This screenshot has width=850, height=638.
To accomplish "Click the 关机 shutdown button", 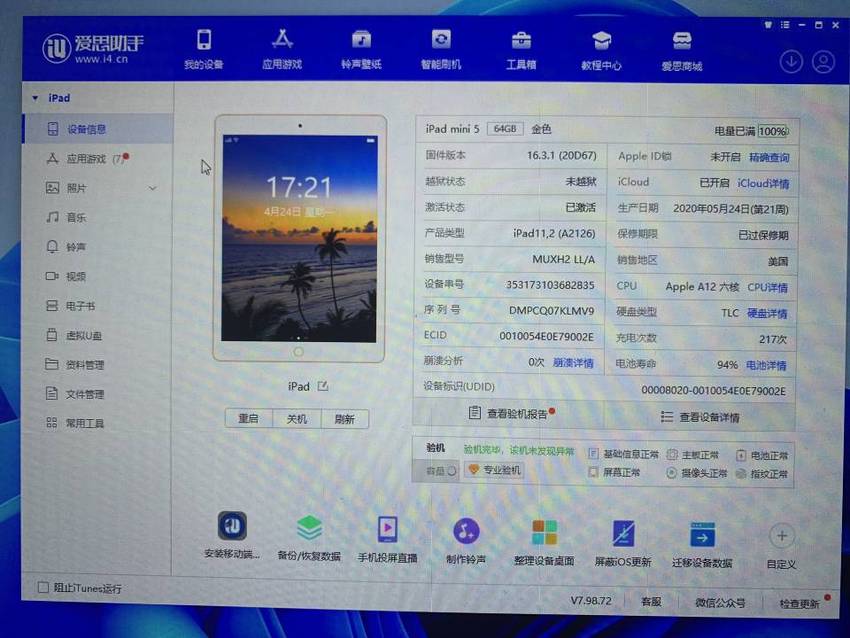I will [x=297, y=419].
